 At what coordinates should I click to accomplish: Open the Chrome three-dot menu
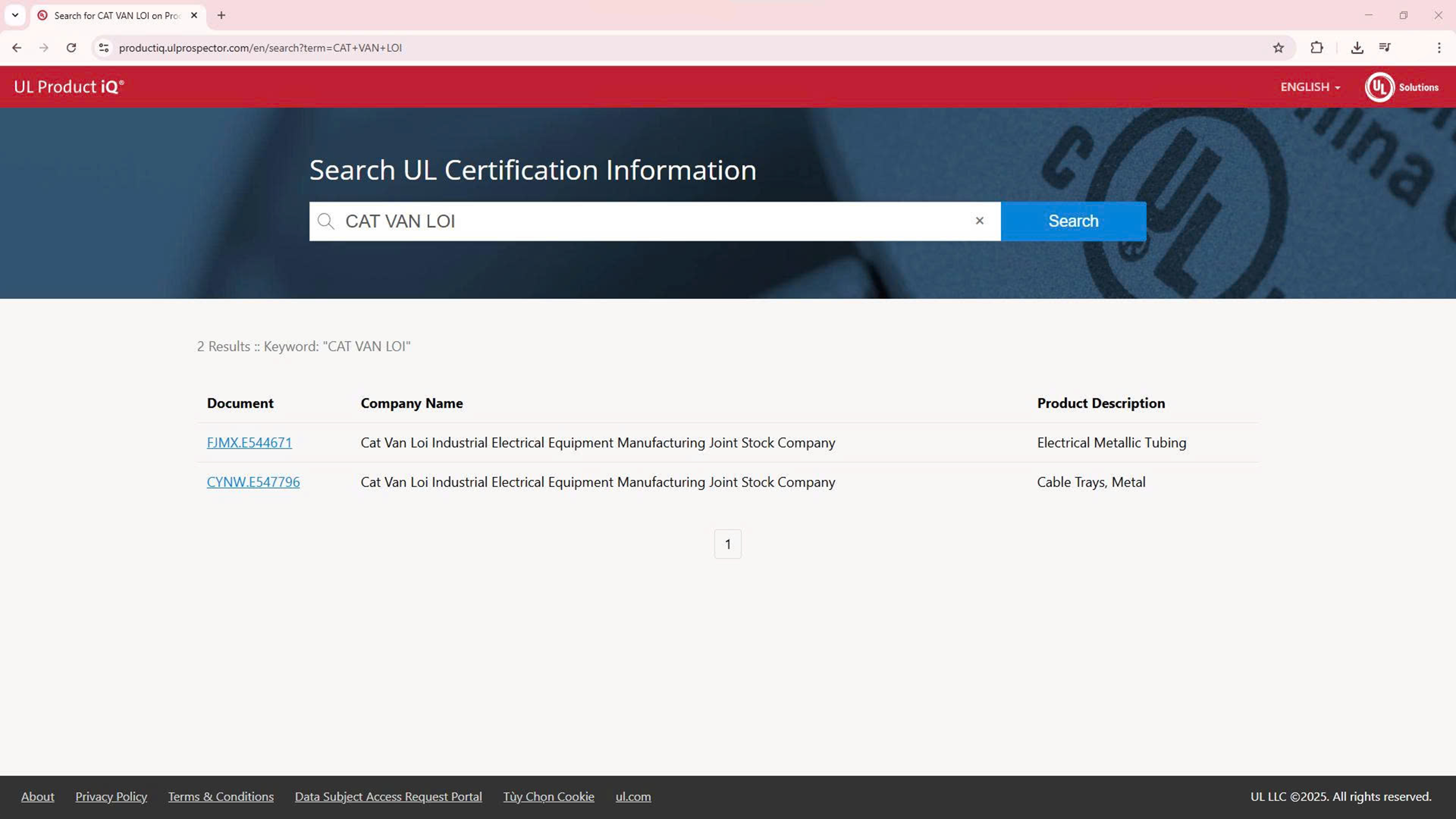coord(1439,48)
